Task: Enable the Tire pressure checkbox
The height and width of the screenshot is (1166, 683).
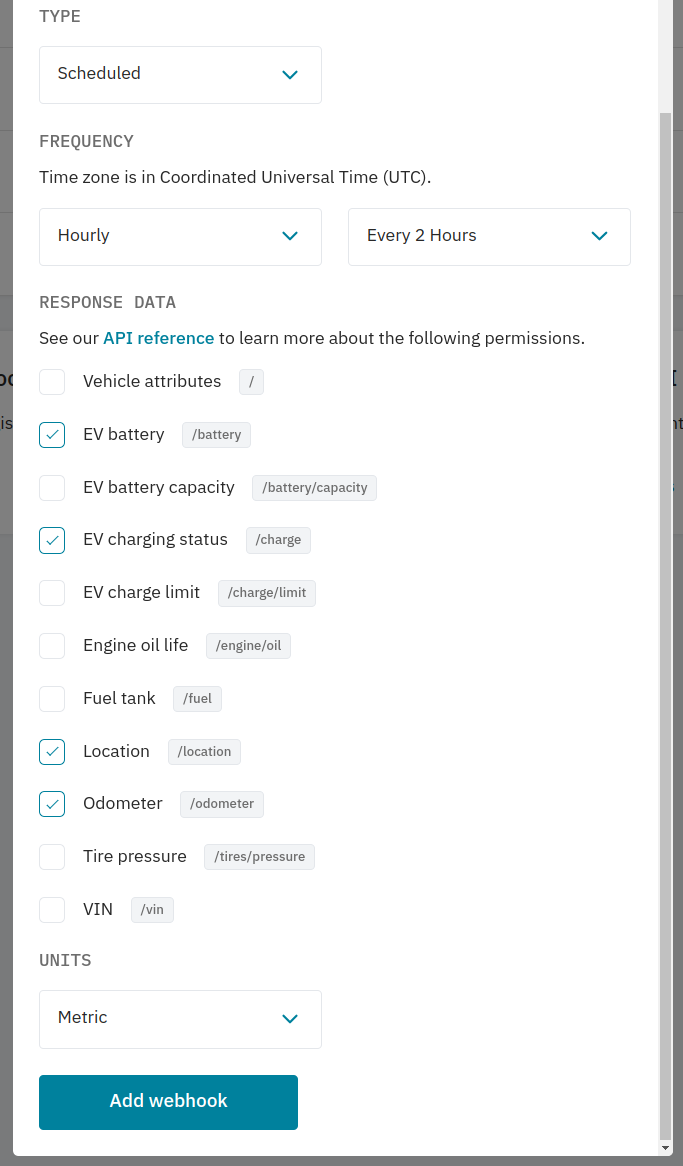Action: tap(52, 857)
